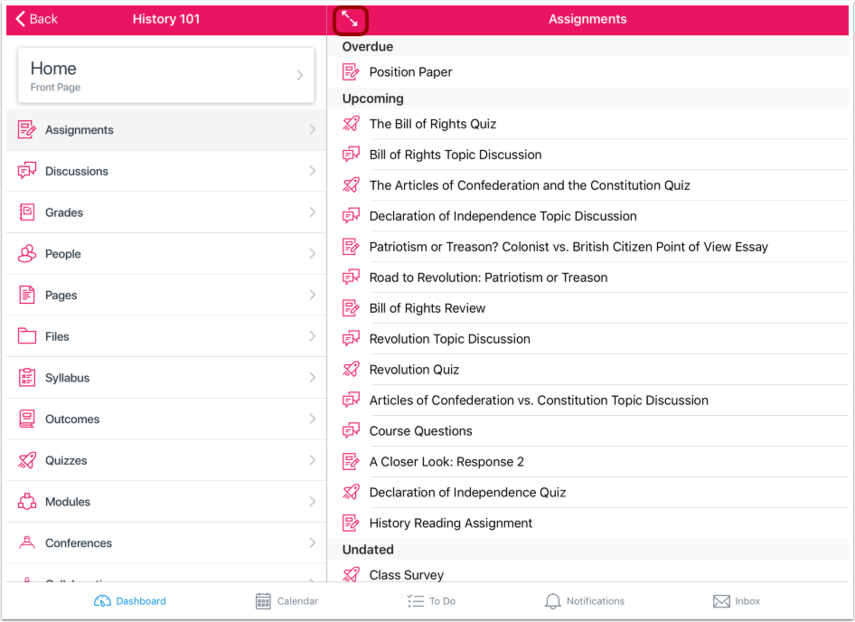Click the chevron in the Discussions row
Viewport: 855px width, 622px height.
click(312, 171)
